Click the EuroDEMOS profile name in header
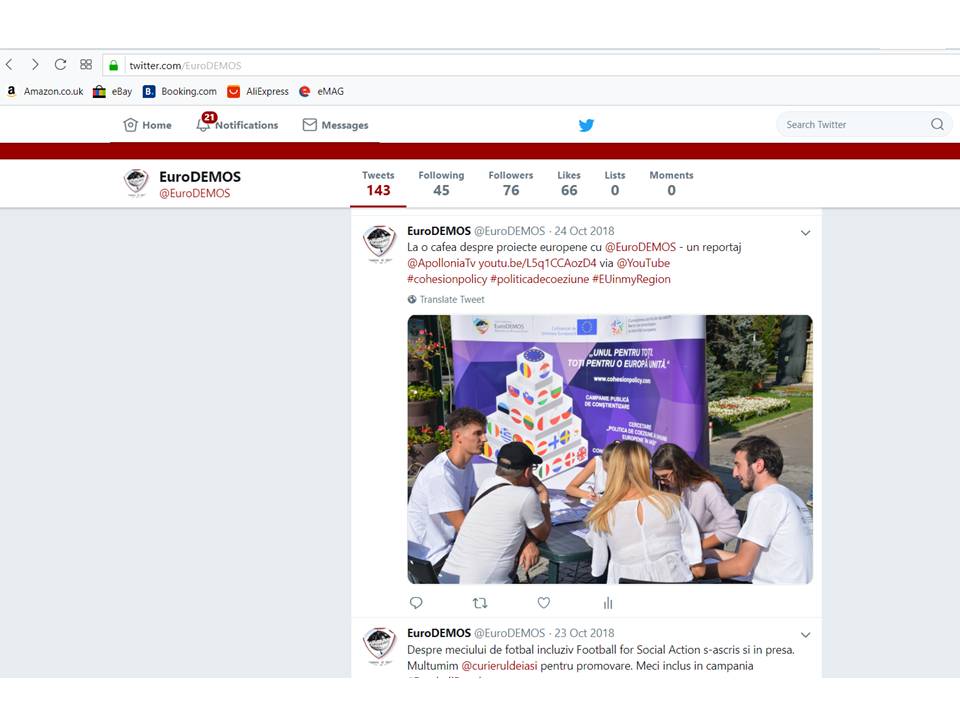The width and height of the screenshot is (960, 720). (200, 177)
